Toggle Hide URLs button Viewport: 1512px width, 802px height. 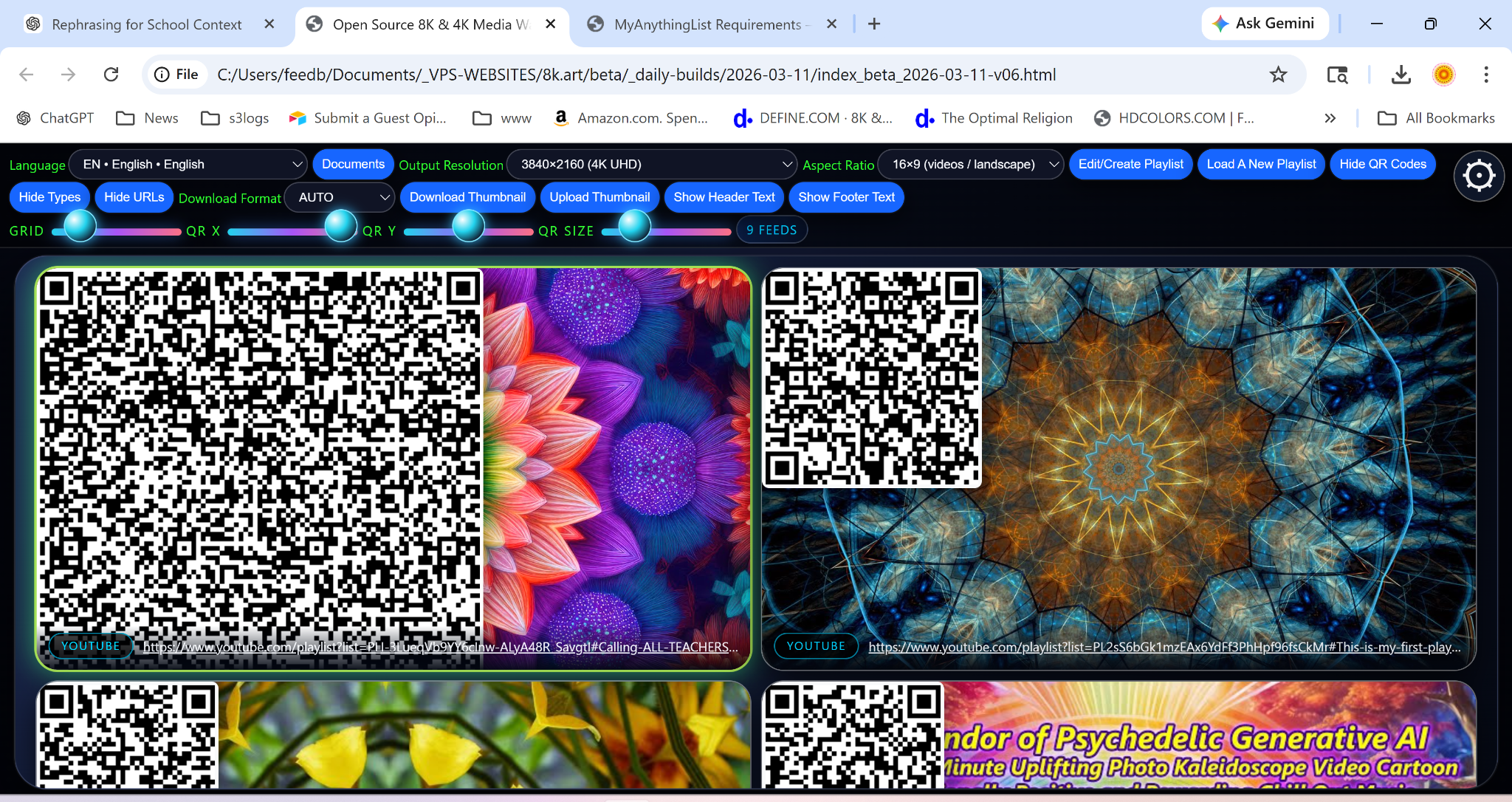coord(134,197)
